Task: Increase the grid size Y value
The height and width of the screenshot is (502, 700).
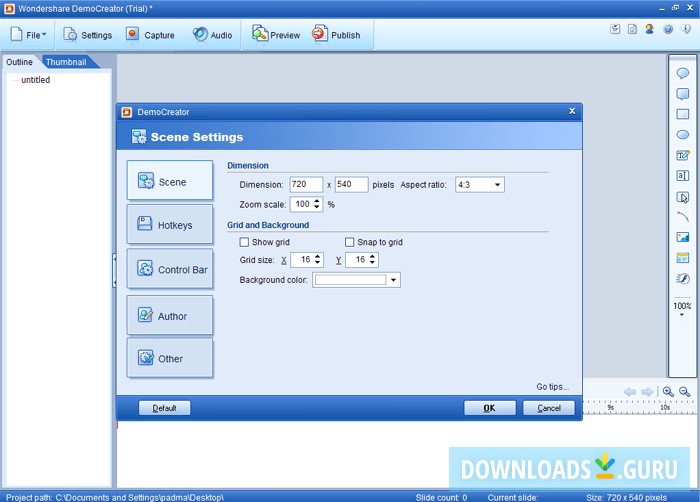Action: [x=372, y=256]
